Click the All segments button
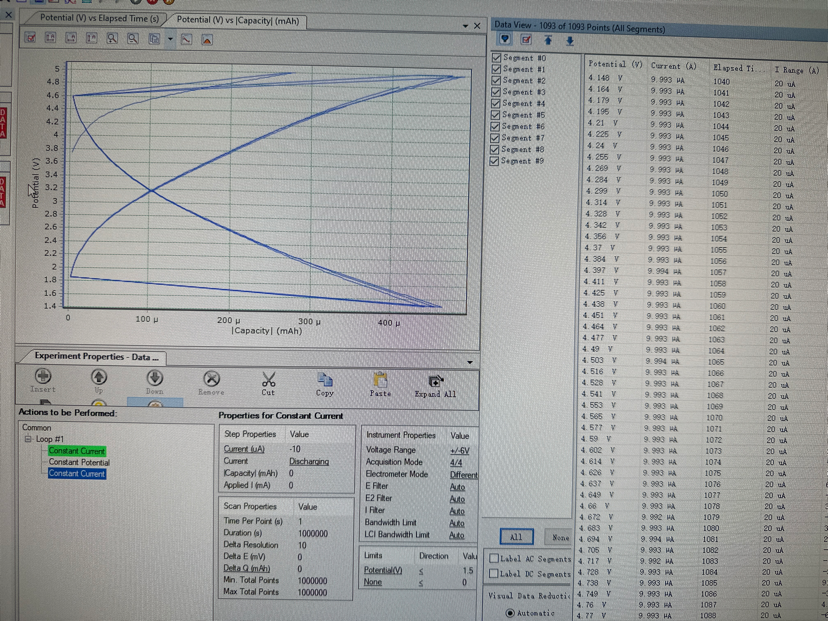 click(516, 537)
